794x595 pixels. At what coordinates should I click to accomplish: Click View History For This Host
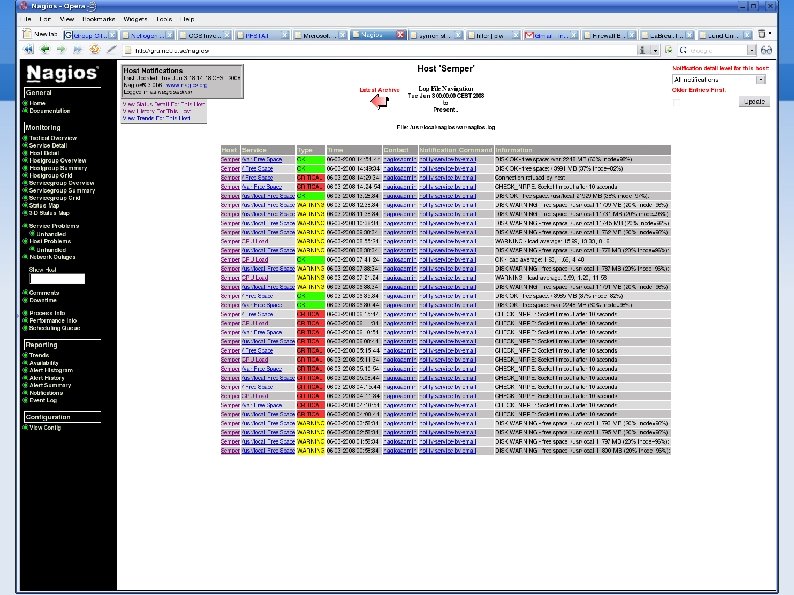(x=157, y=111)
